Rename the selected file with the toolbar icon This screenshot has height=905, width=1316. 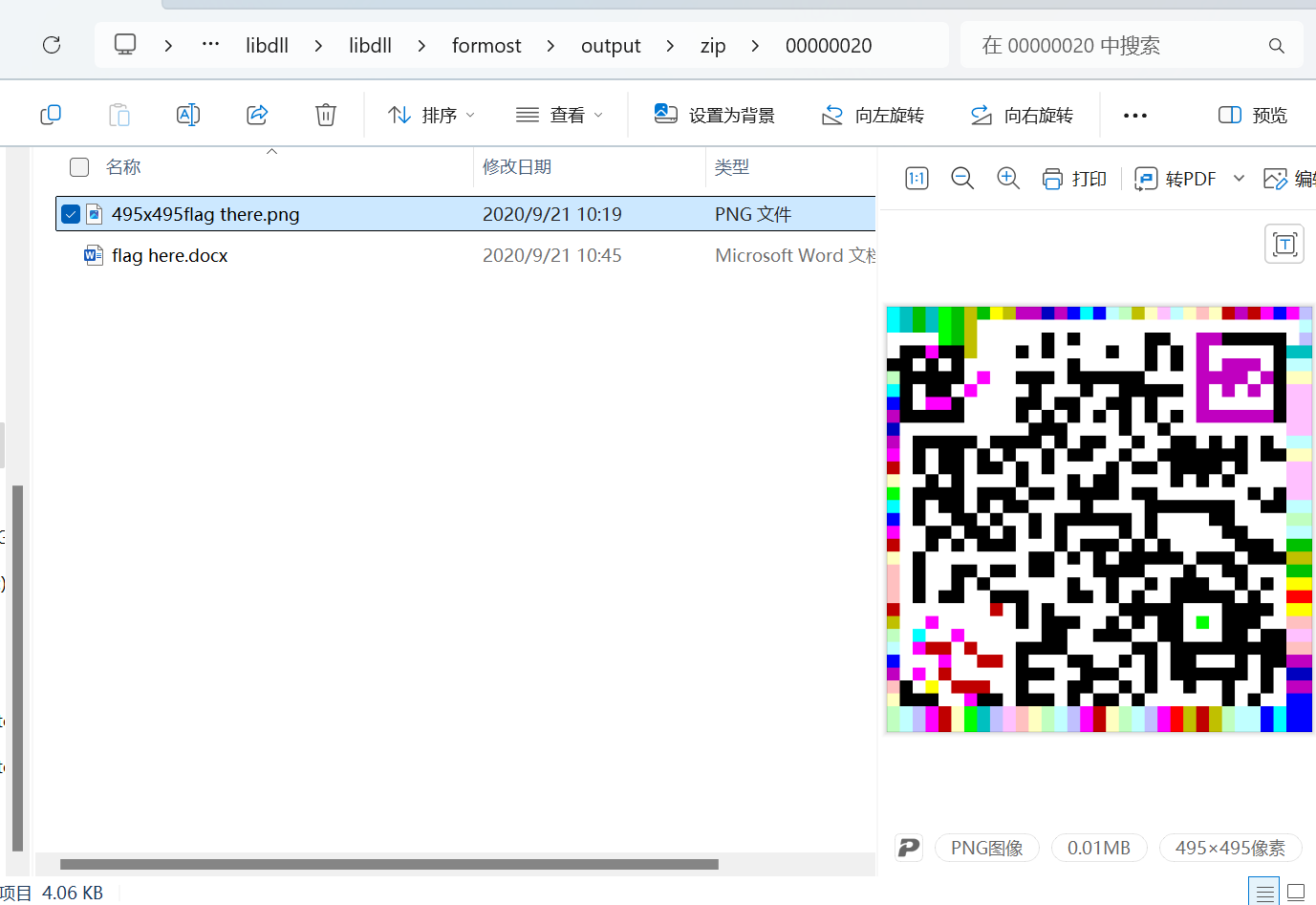tap(188, 116)
